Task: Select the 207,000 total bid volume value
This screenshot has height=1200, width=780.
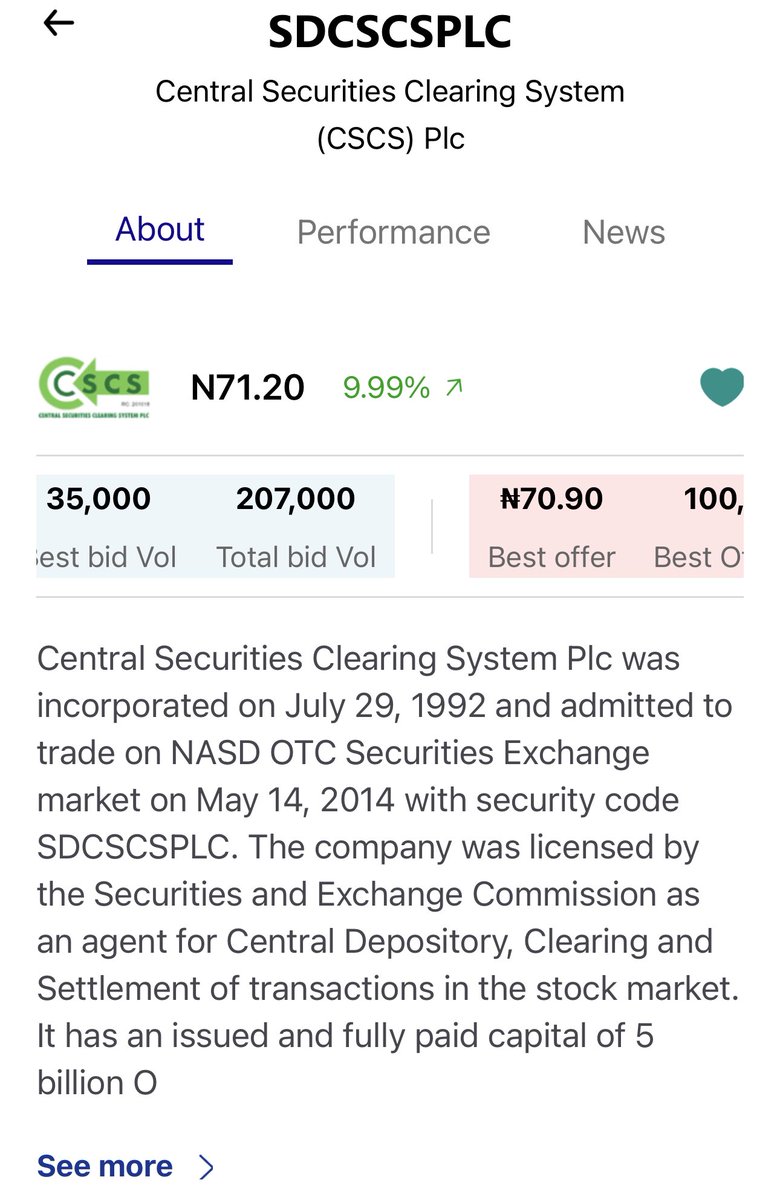Action: [x=295, y=498]
